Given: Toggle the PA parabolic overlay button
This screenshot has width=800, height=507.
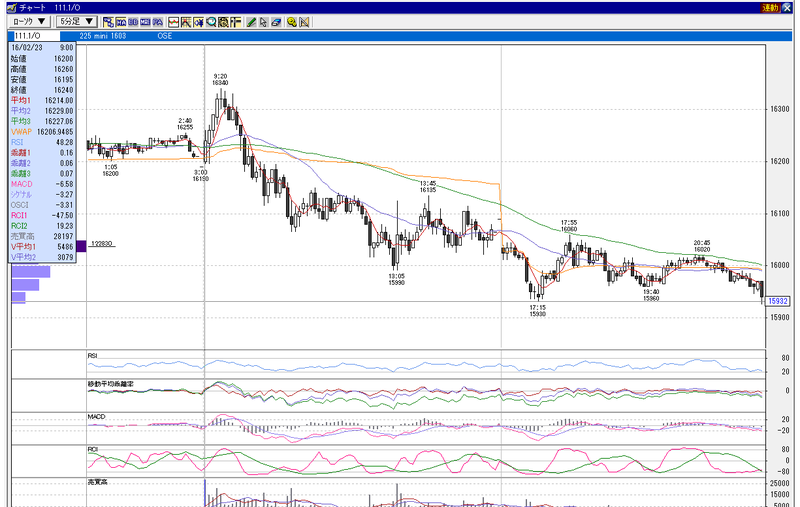Looking at the screenshot, I should (x=158, y=22).
